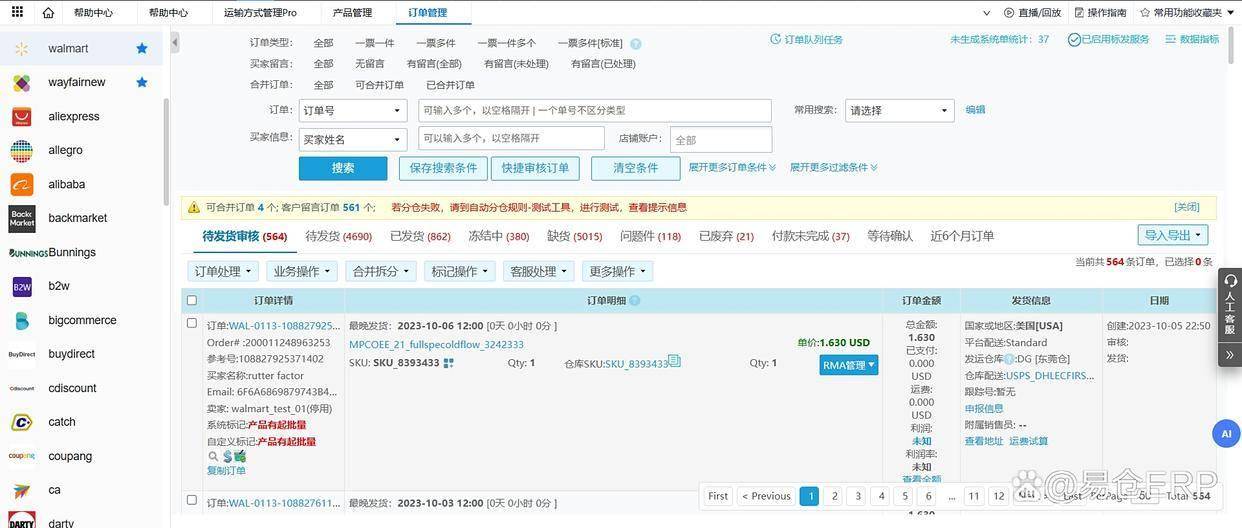Open the 合并拆分 dropdown menu
The height and width of the screenshot is (528, 1242).
pos(381,271)
